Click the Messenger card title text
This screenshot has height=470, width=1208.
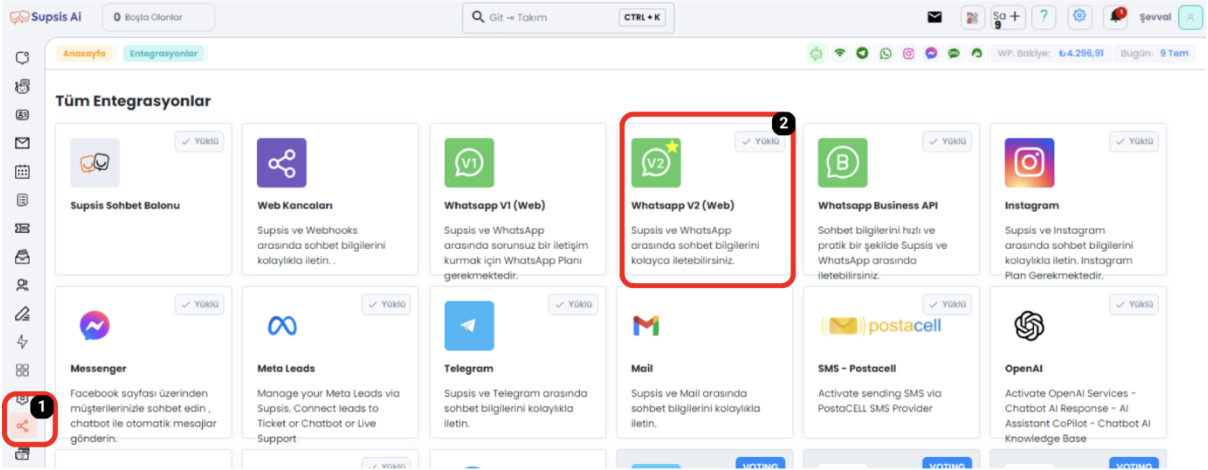click(x=99, y=368)
